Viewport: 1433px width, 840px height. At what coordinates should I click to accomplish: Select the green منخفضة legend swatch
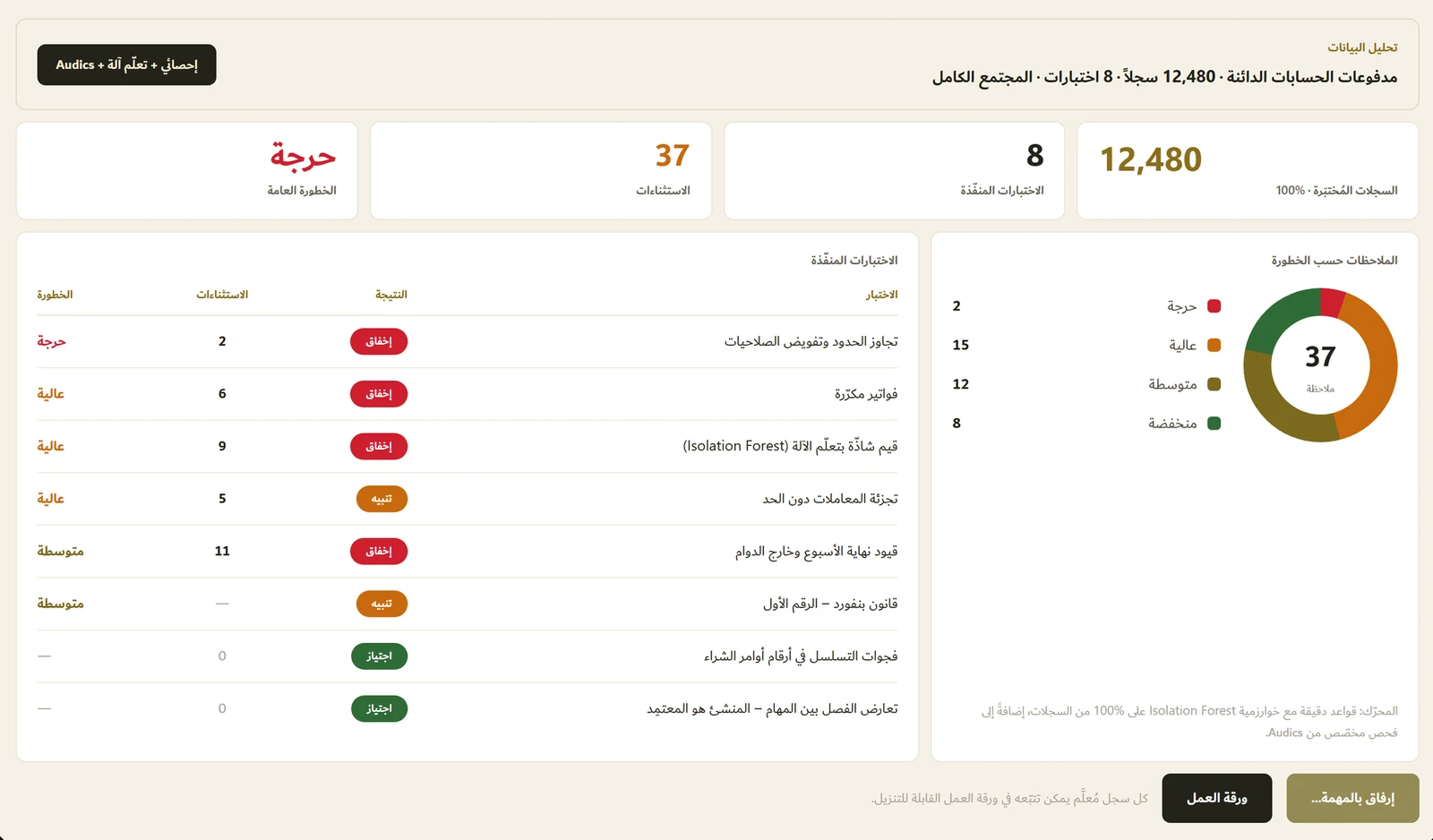(x=1214, y=423)
